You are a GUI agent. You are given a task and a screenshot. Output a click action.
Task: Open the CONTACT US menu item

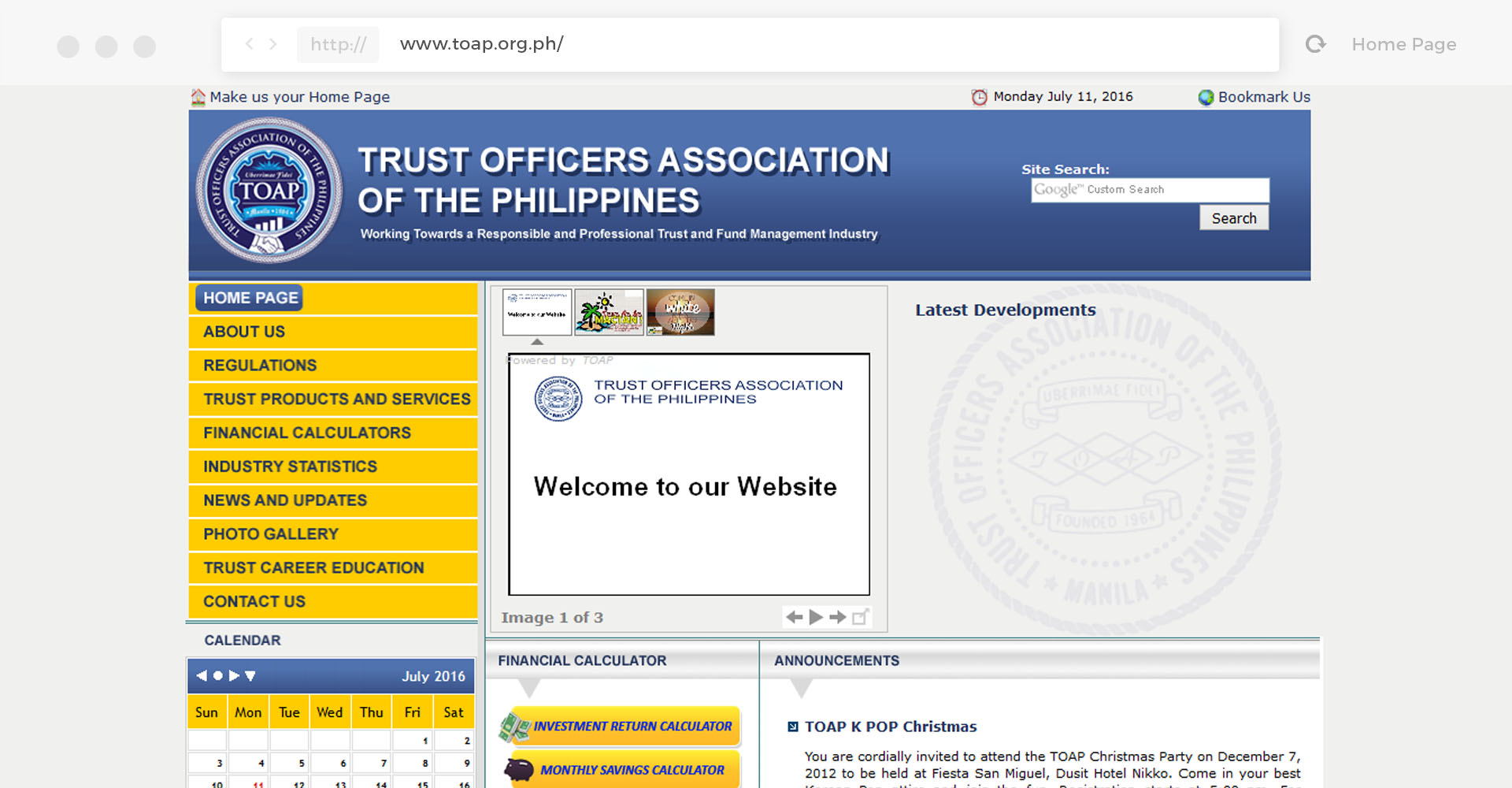[333, 602]
